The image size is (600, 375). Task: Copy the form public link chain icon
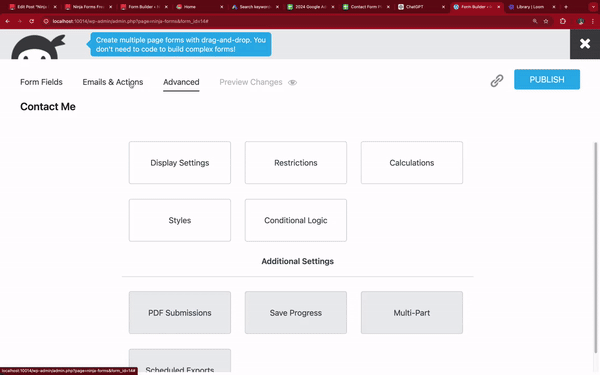point(497,80)
